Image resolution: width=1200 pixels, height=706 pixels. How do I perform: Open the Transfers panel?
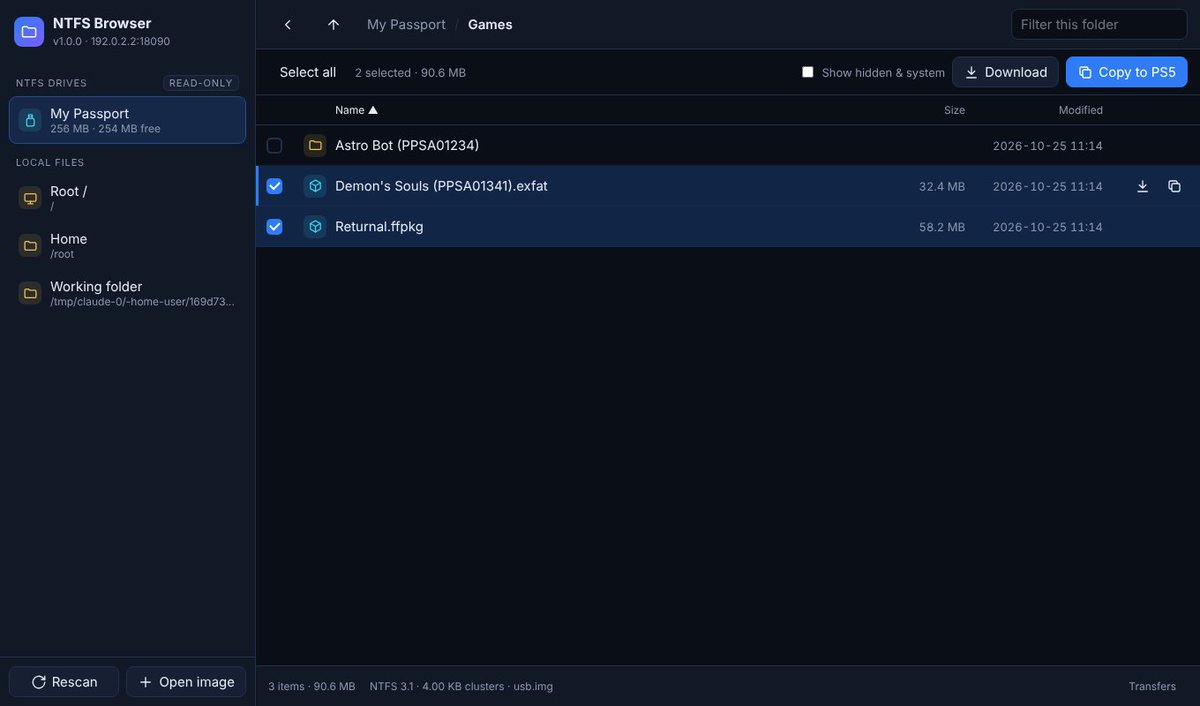[1152, 686]
